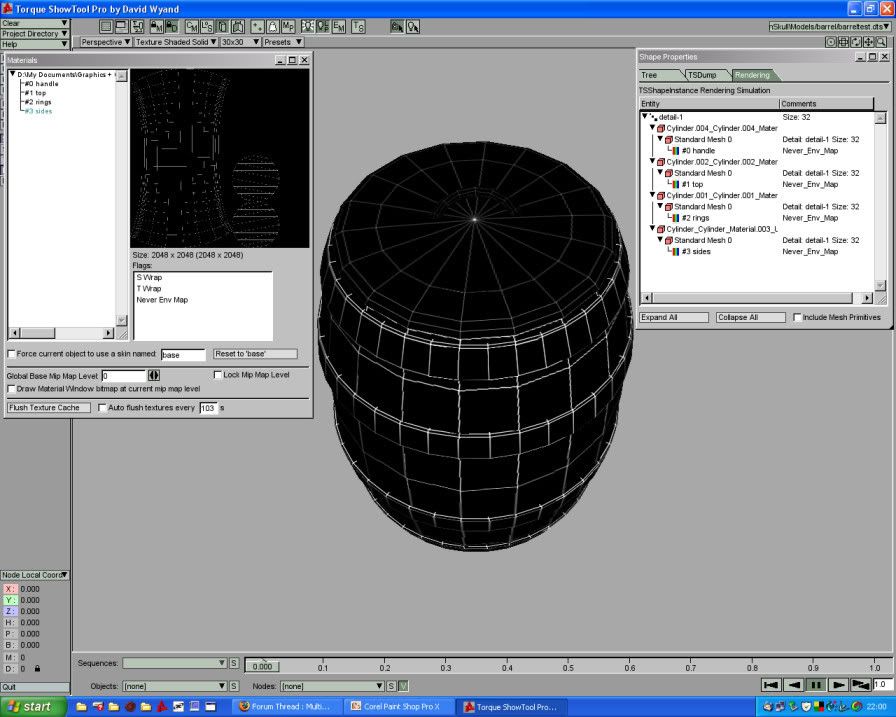Check Include Mesh Primitives option
The height and width of the screenshot is (717, 896).
point(797,318)
